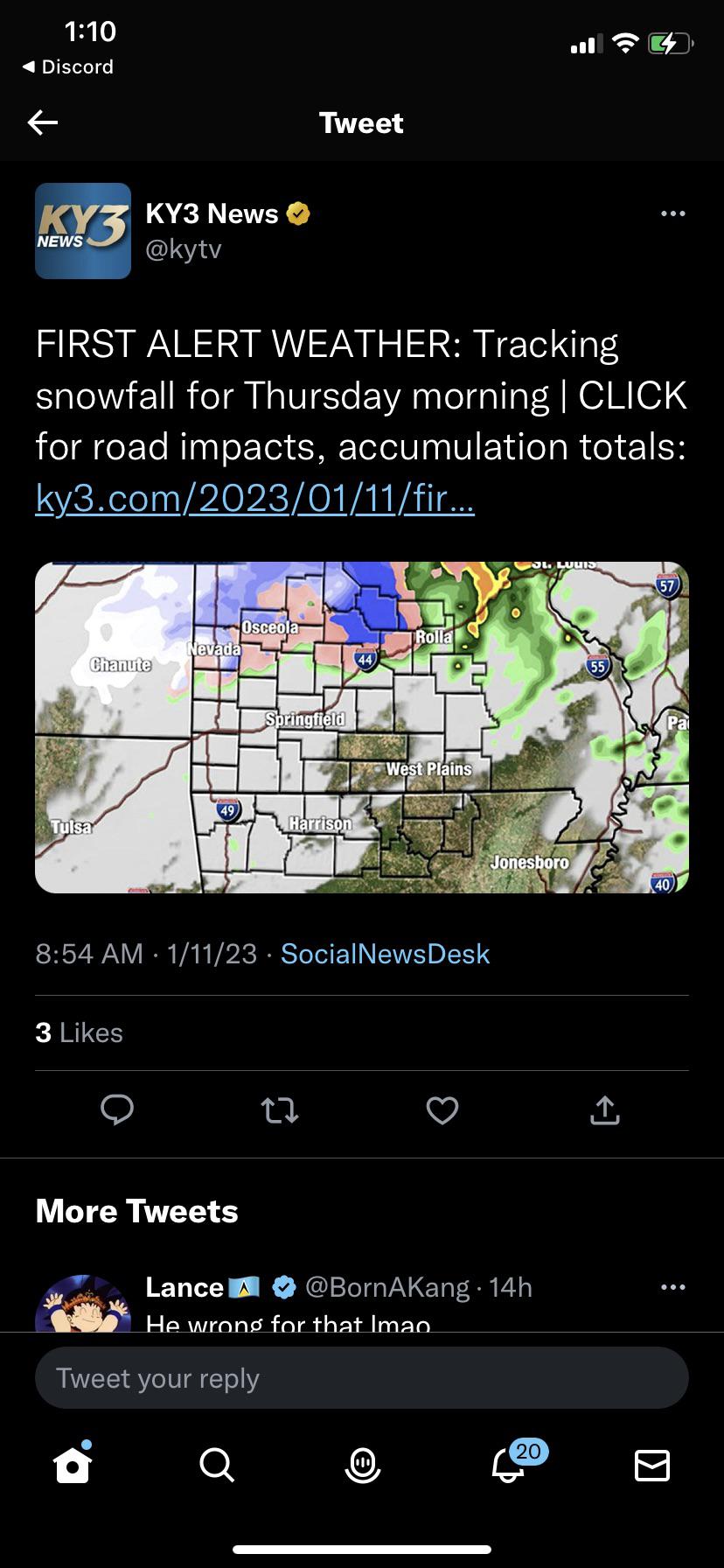This screenshot has height=1568, width=724.
Task: Open the three-dot menu on KY3 tweet
Action: point(673,213)
